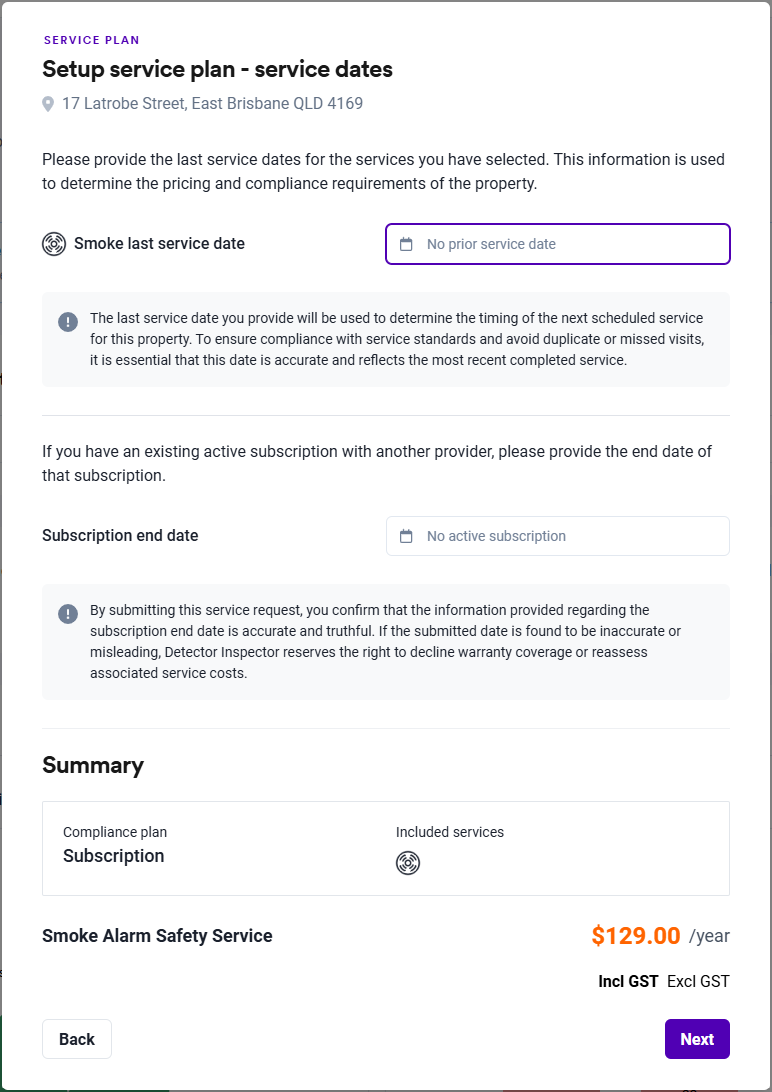Click the calendar icon in the prior service date field

coord(406,244)
